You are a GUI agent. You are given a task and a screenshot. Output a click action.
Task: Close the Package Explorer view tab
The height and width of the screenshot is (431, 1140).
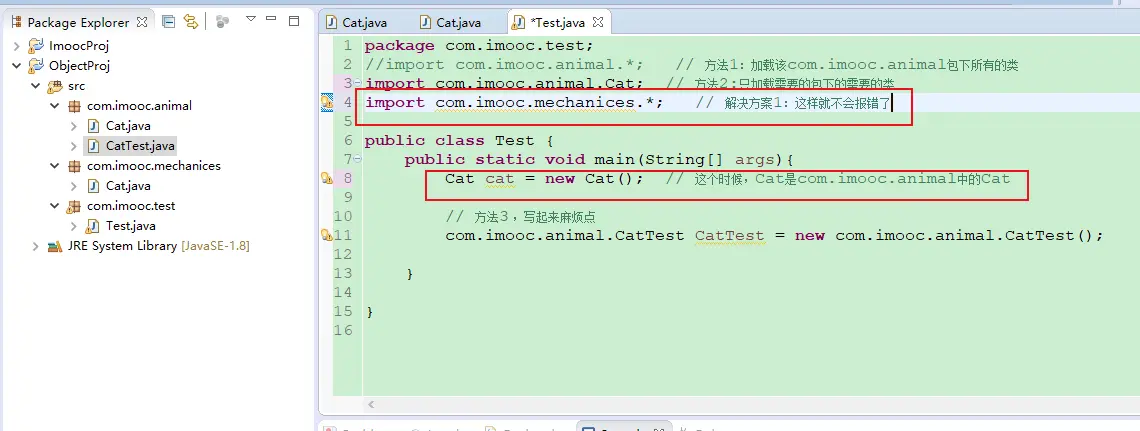pyautogui.click(x=141, y=22)
